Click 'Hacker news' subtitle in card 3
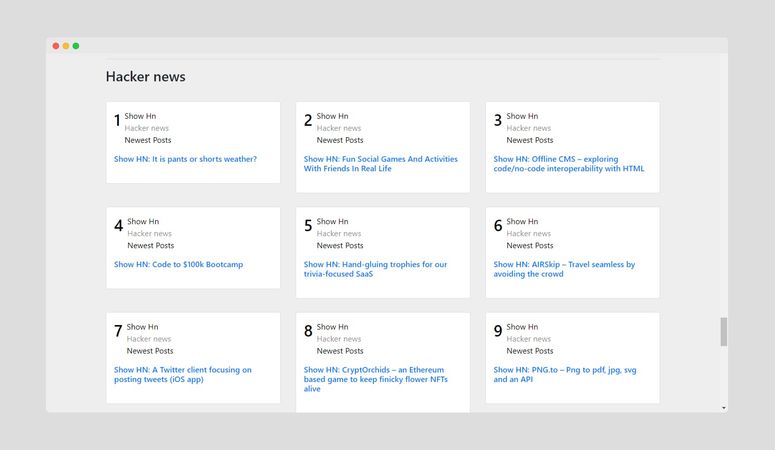775x450 pixels. click(528, 128)
